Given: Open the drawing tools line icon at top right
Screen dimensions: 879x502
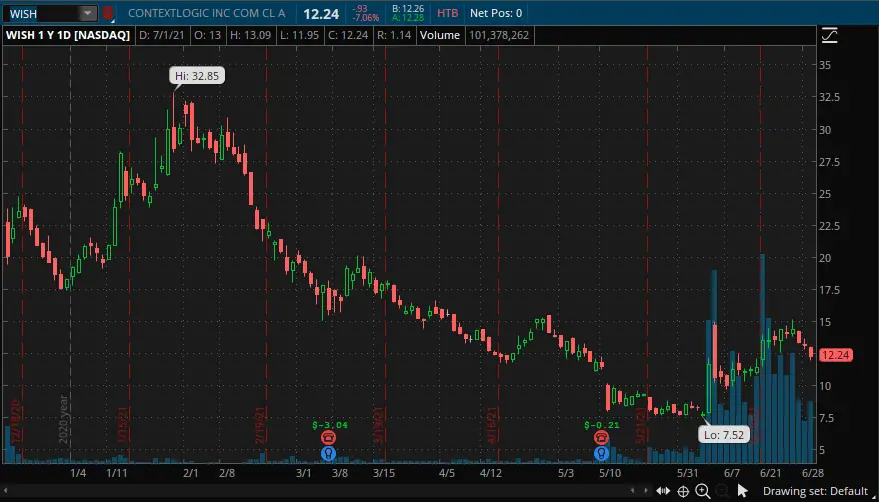Looking at the screenshot, I should coord(830,35).
